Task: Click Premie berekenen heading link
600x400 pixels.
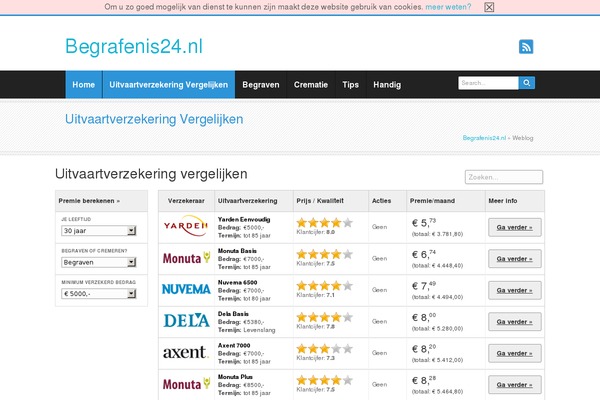Action: click(89, 201)
